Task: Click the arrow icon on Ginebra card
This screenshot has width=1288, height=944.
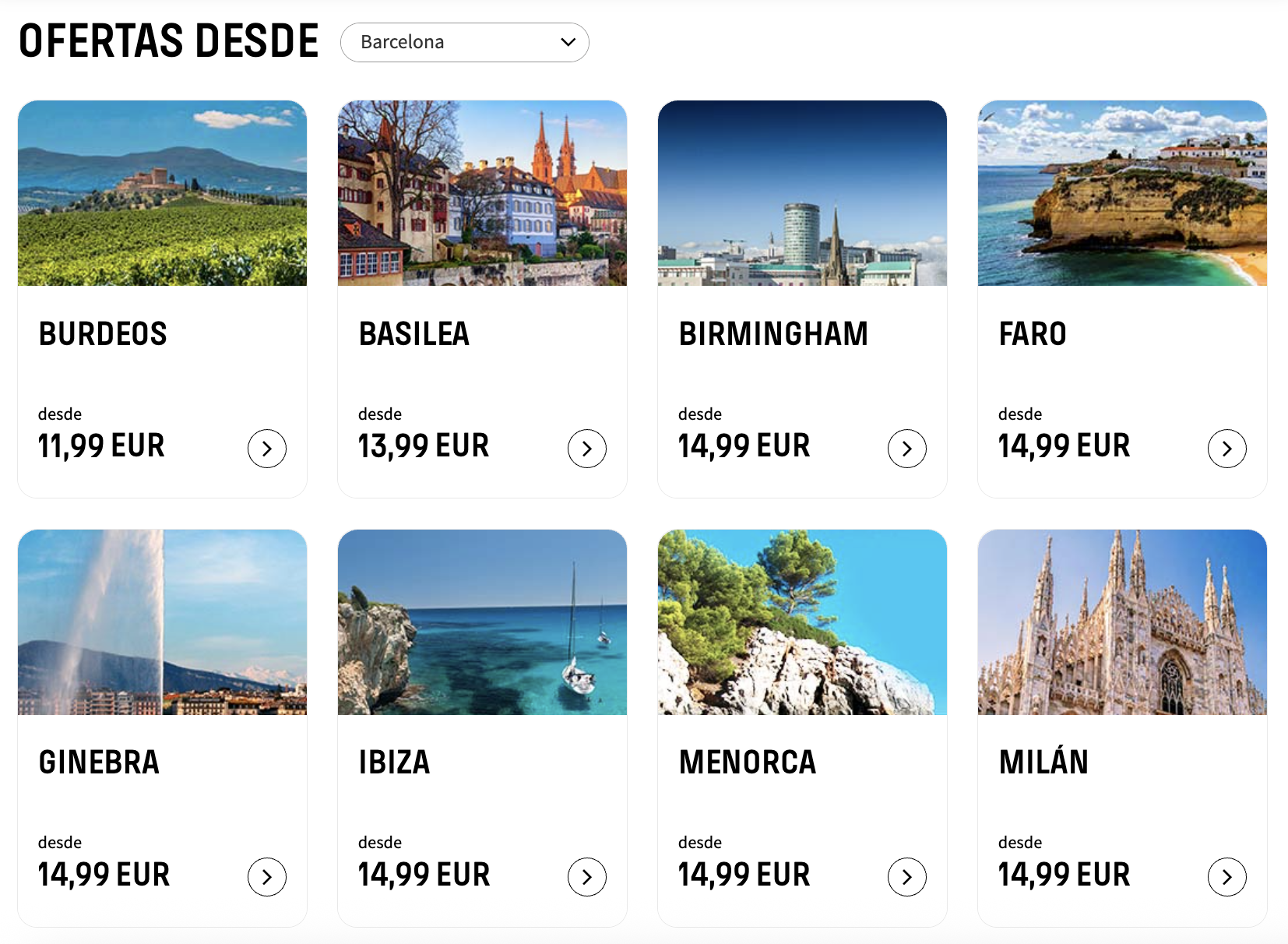Action: click(x=267, y=877)
